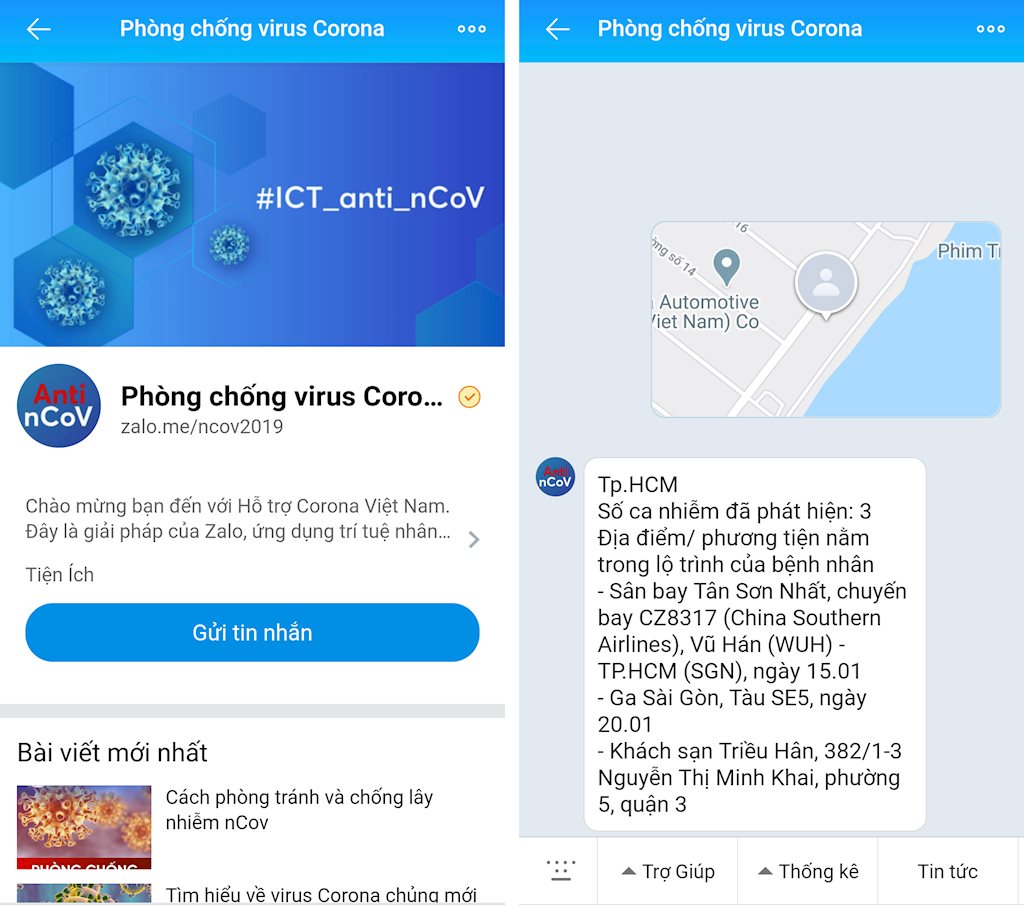Open the three-dot menu in chat header
The height and width of the screenshot is (905, 1024).
pyautogui.click(x=990, y=29)
